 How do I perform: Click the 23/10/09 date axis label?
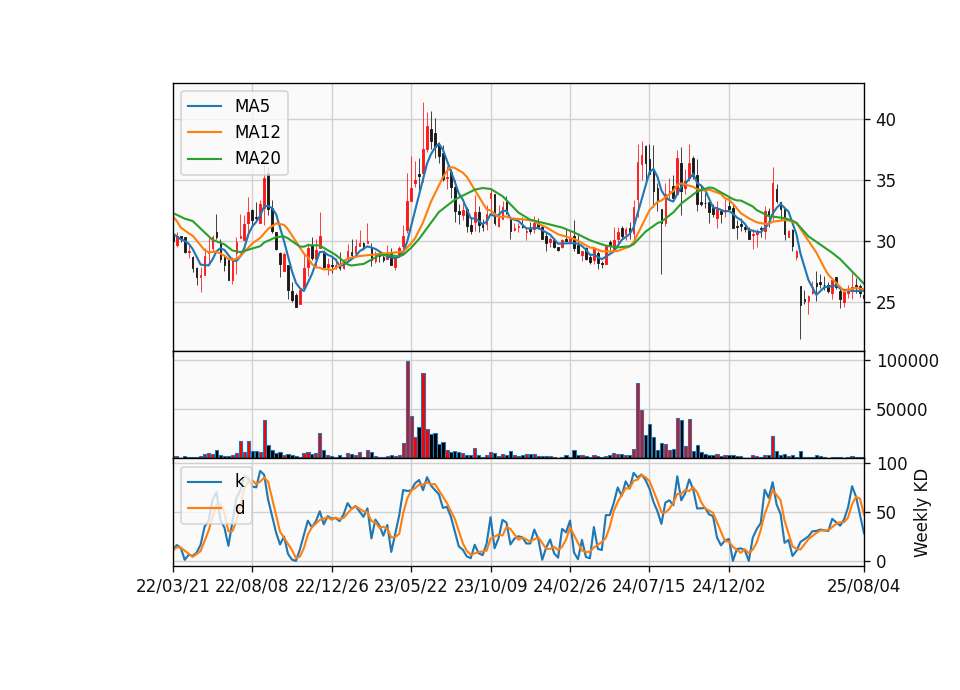pos(490,586)
